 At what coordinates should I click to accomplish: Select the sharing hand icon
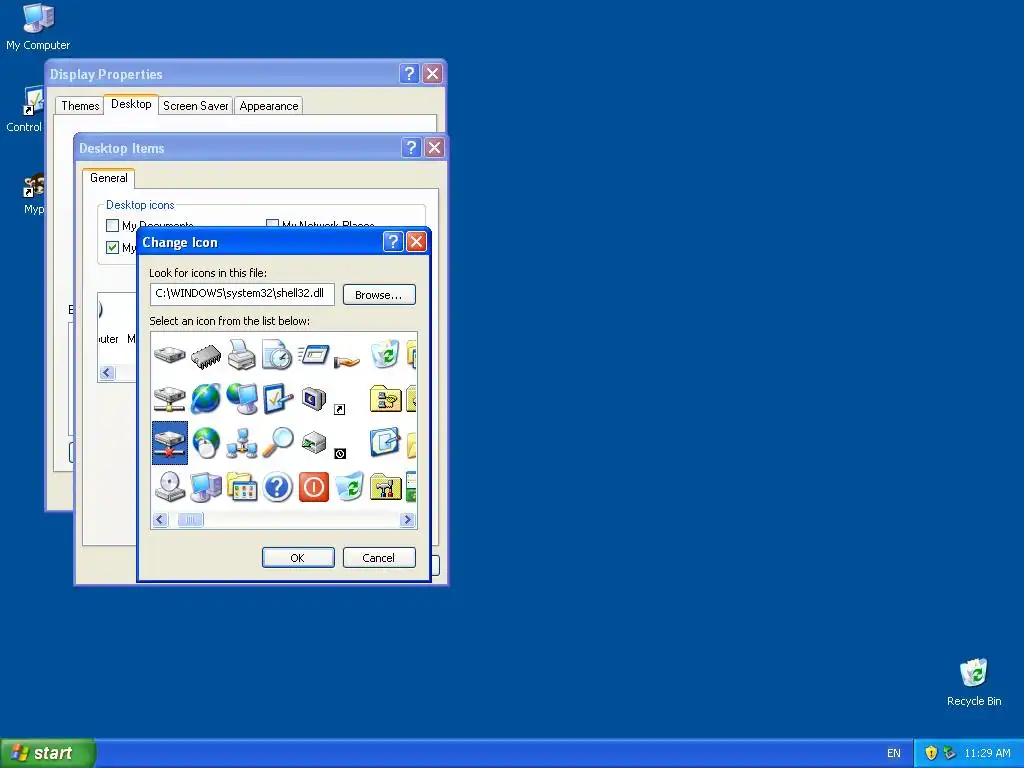pos(347,360)
